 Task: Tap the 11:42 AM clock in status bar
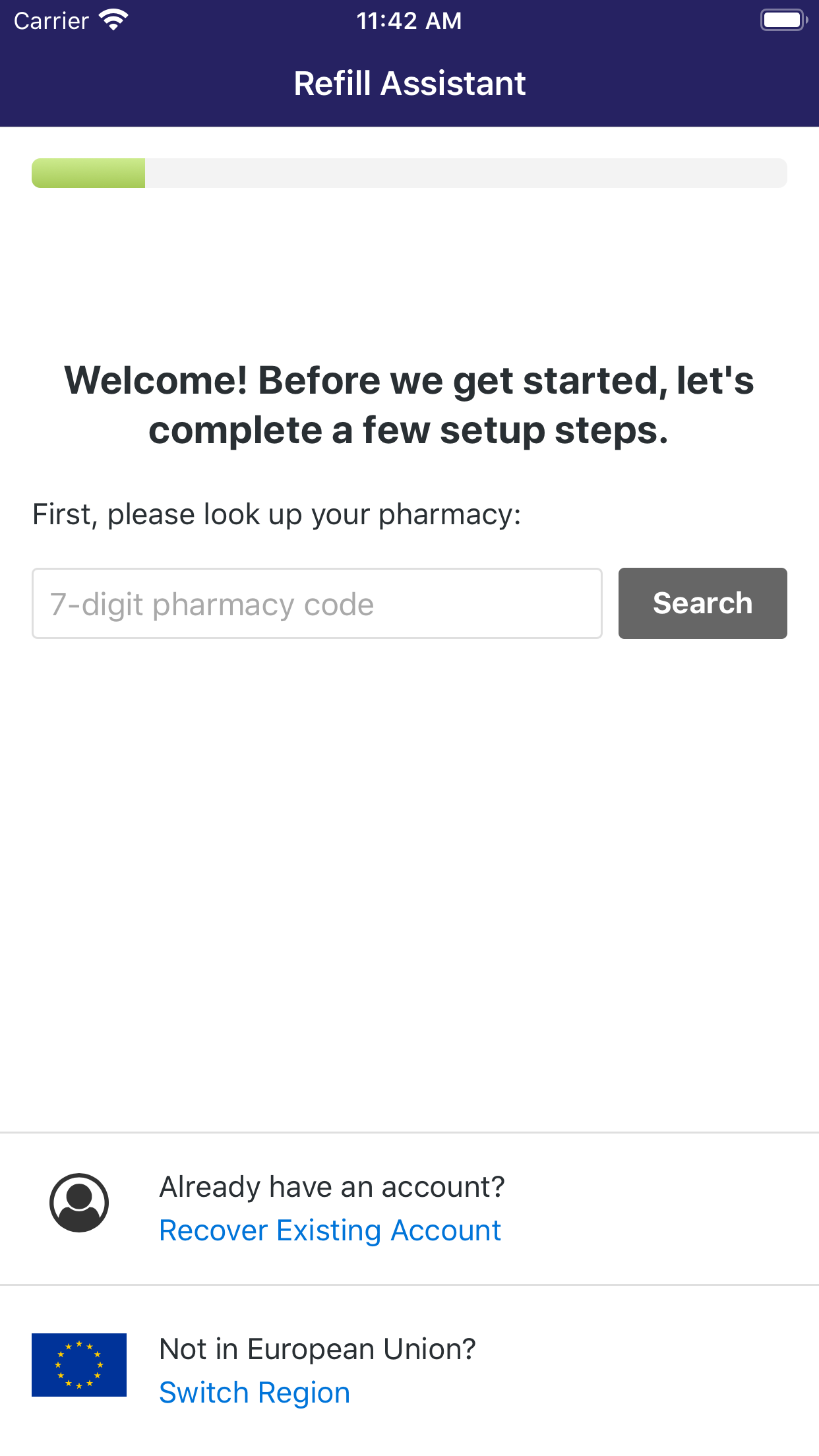409,21
